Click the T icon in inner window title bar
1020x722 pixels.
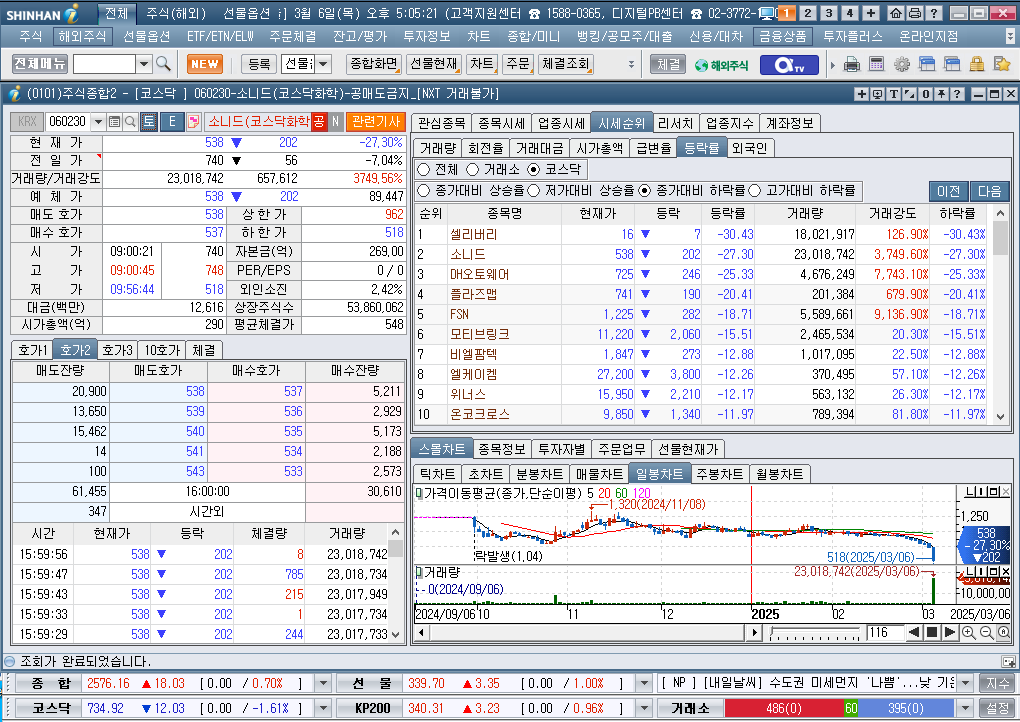pos(894,94)
